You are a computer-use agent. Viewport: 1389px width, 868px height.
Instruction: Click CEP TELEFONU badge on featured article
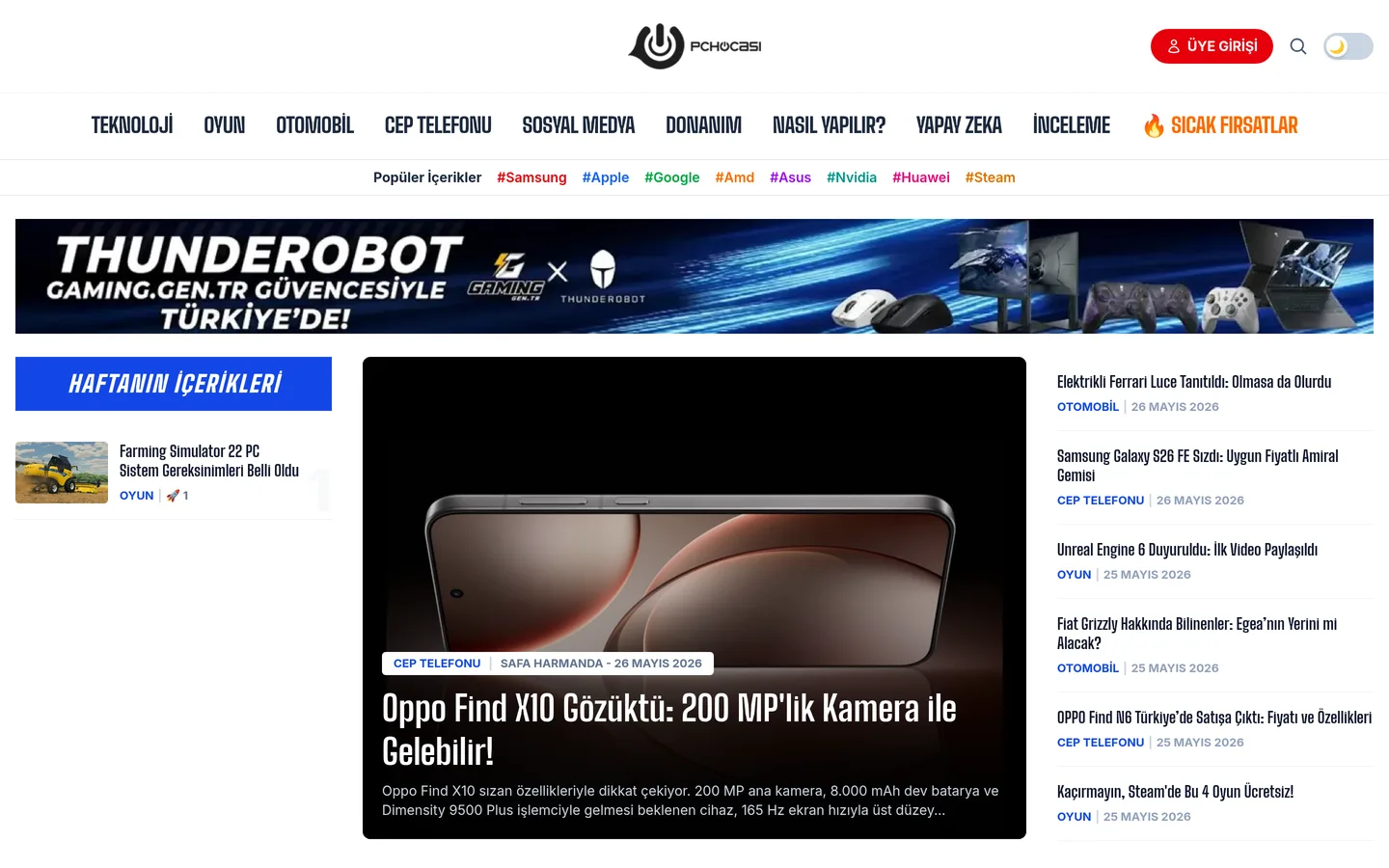pos(437,664)
